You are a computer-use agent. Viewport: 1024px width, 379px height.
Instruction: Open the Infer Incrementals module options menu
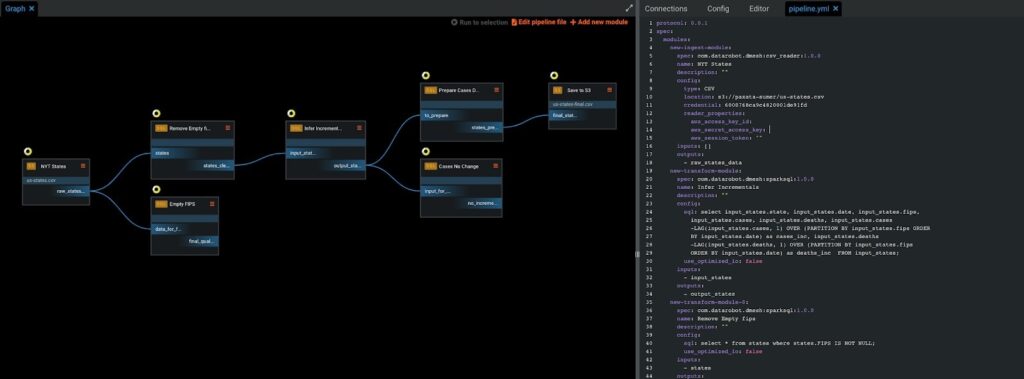pos(359,128)
